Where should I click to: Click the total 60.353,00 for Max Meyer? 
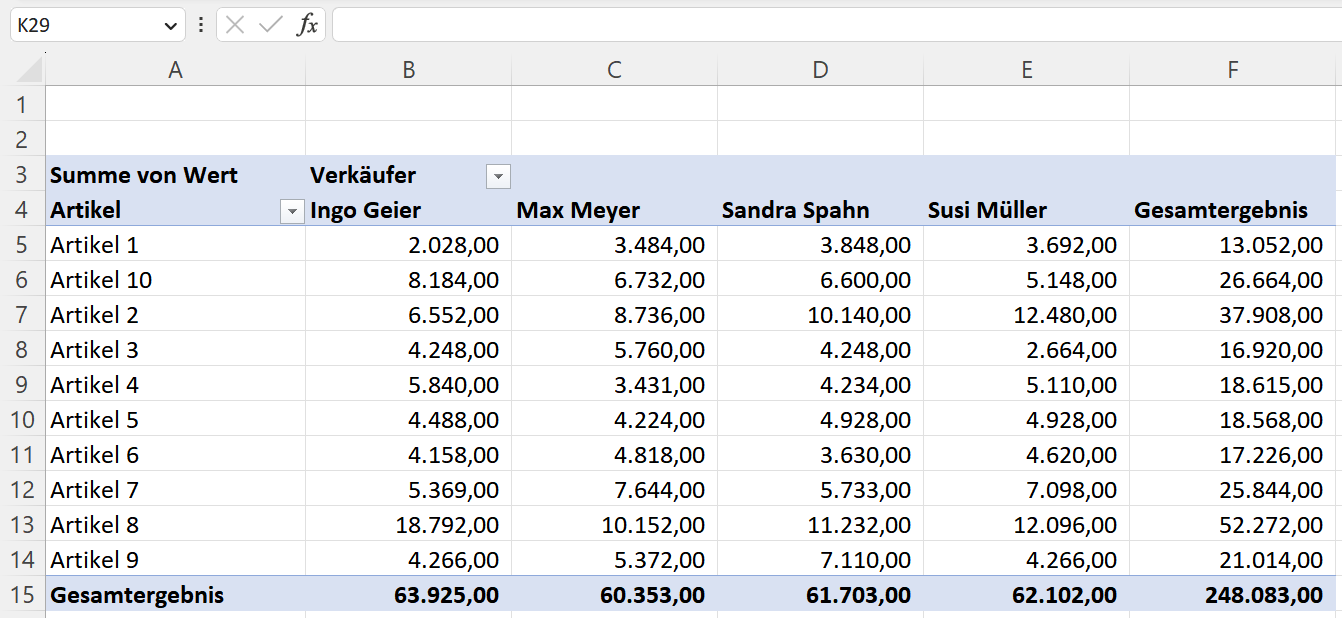point(614,595)
